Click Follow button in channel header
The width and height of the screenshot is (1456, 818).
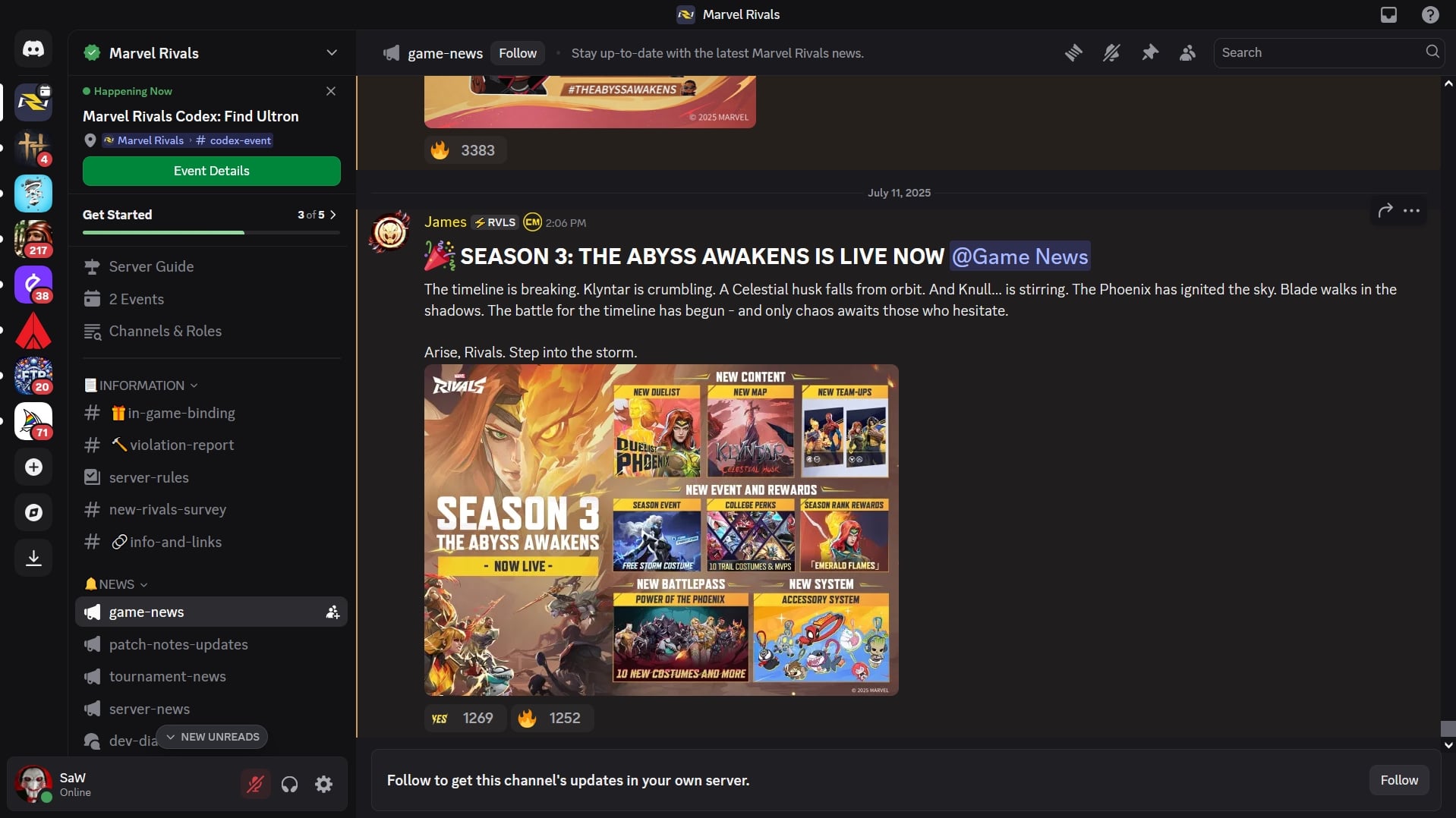[x=518, y=53]
